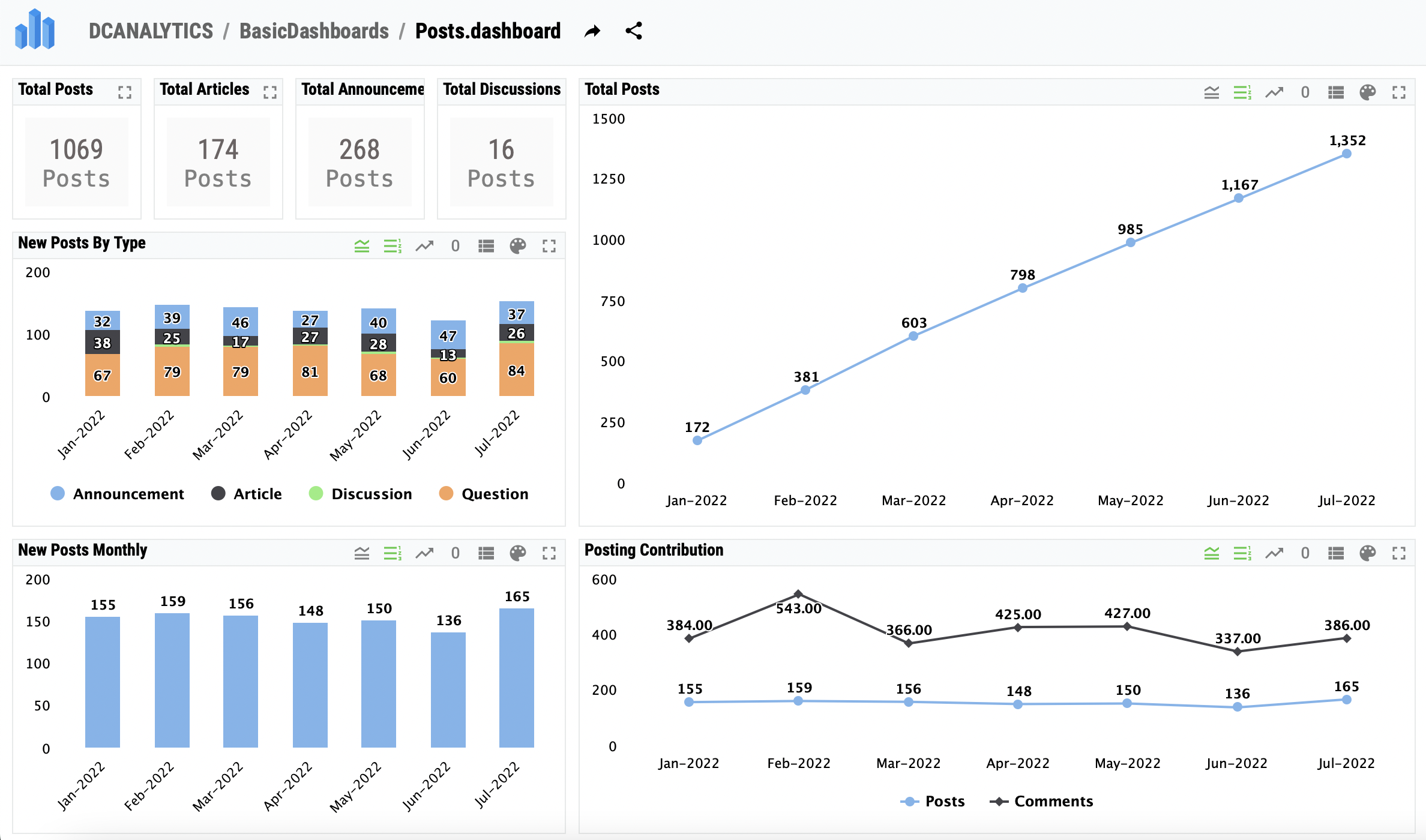Click the zero icon on Posting Contribution
Screen dimensions: 1426x840
[1305, 553]
